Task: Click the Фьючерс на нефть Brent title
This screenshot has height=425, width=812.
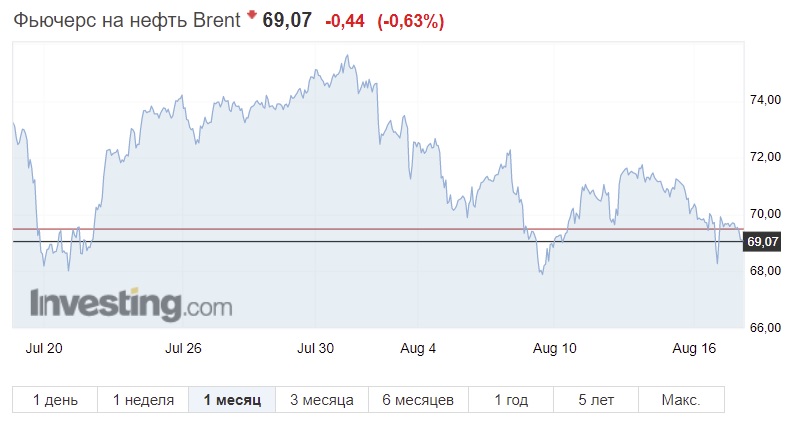Action: tap(127, 21)
